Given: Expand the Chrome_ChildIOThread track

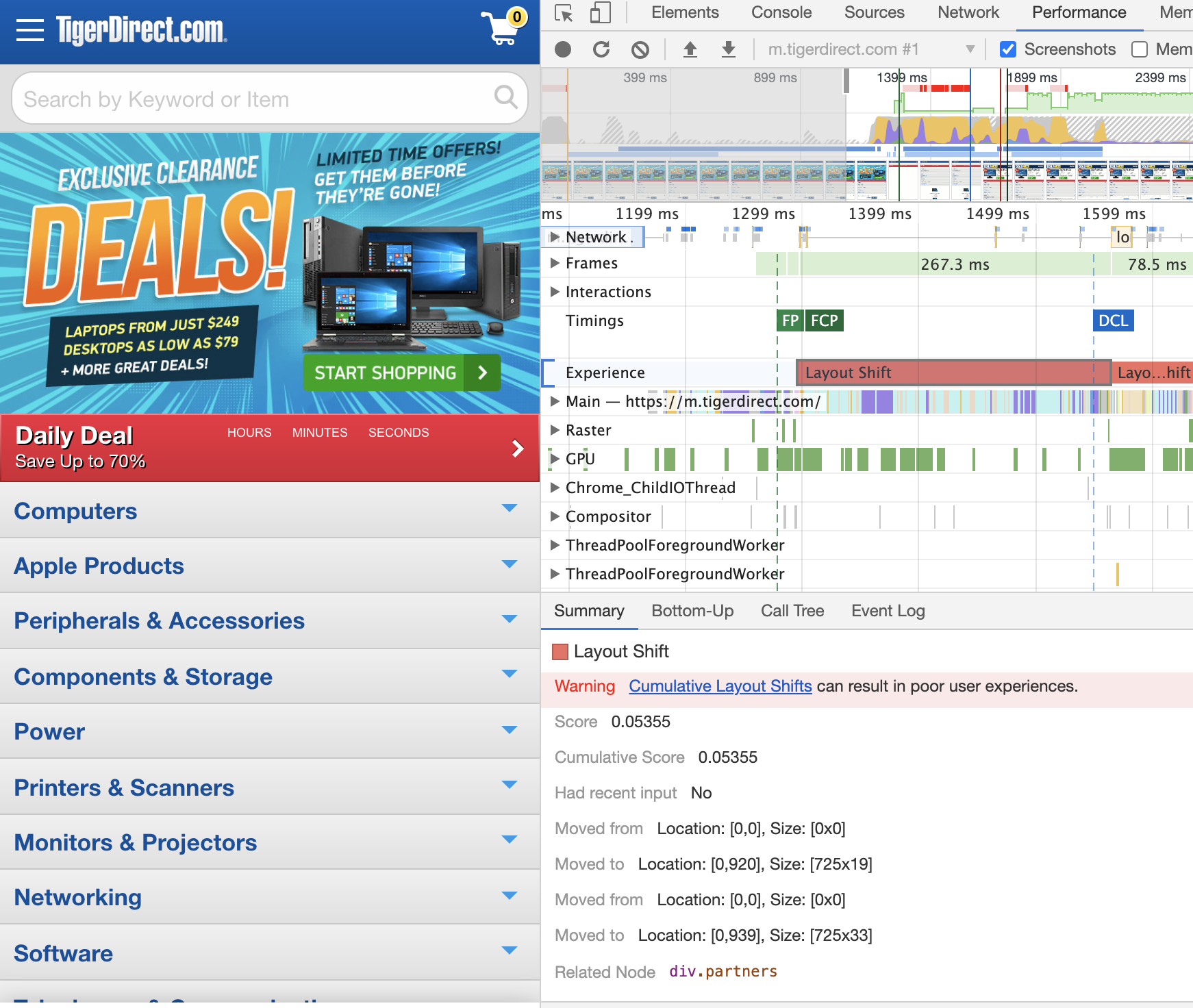Looking at the screenshot, I should (x=555, y=488).
